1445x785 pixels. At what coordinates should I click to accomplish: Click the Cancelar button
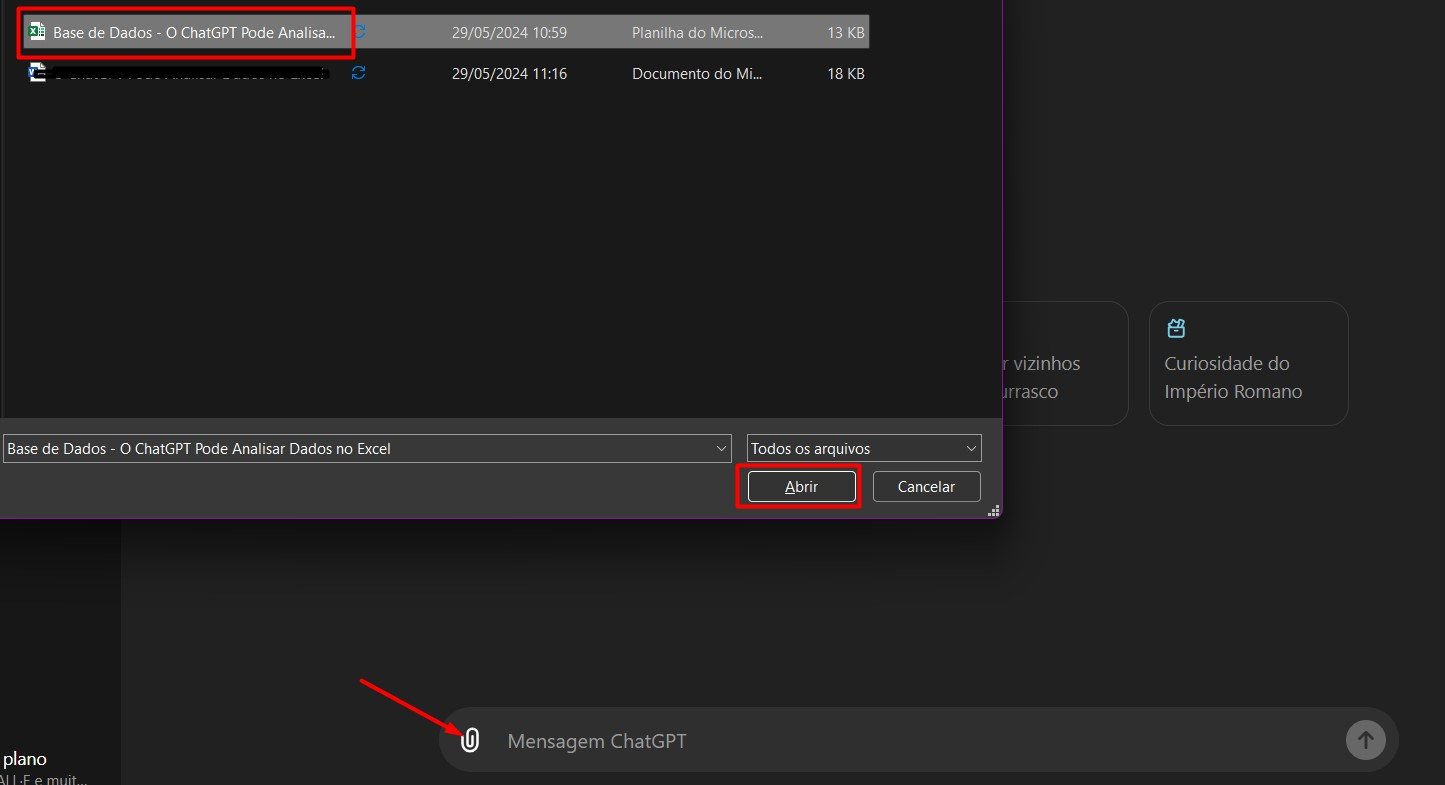pos(926,487)
